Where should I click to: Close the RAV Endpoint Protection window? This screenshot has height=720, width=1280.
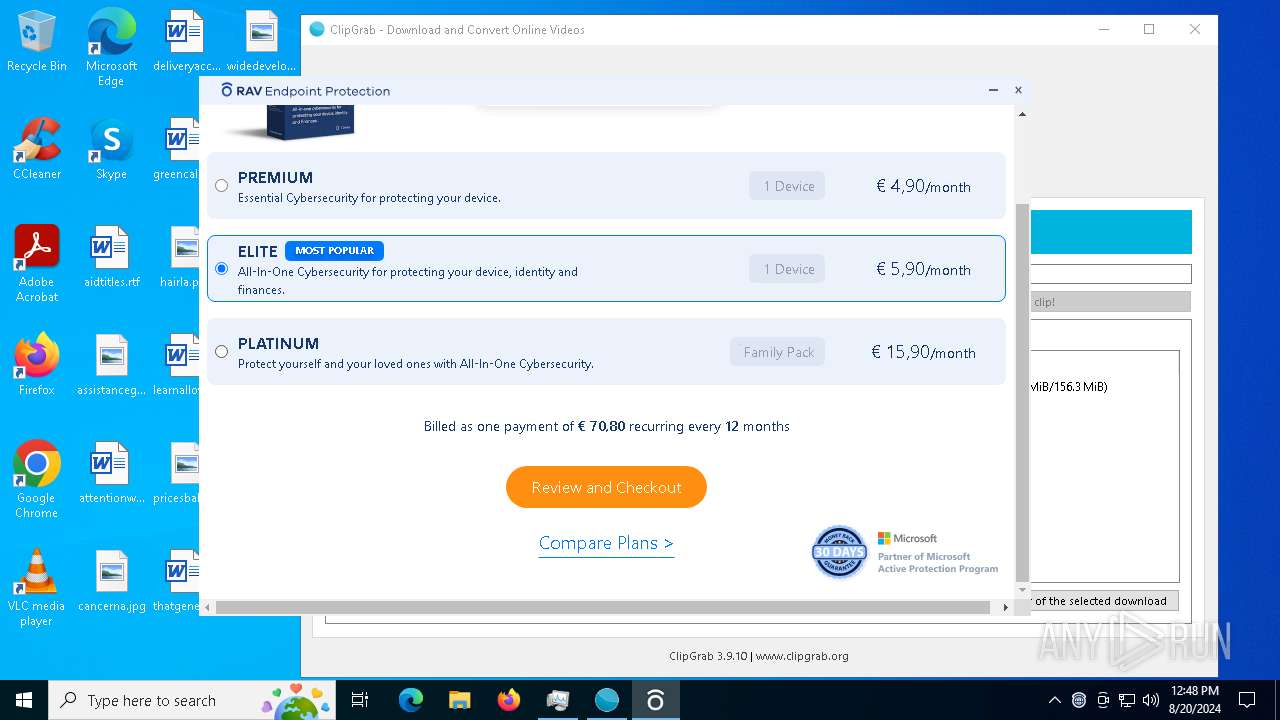[x=1018, y=90]
